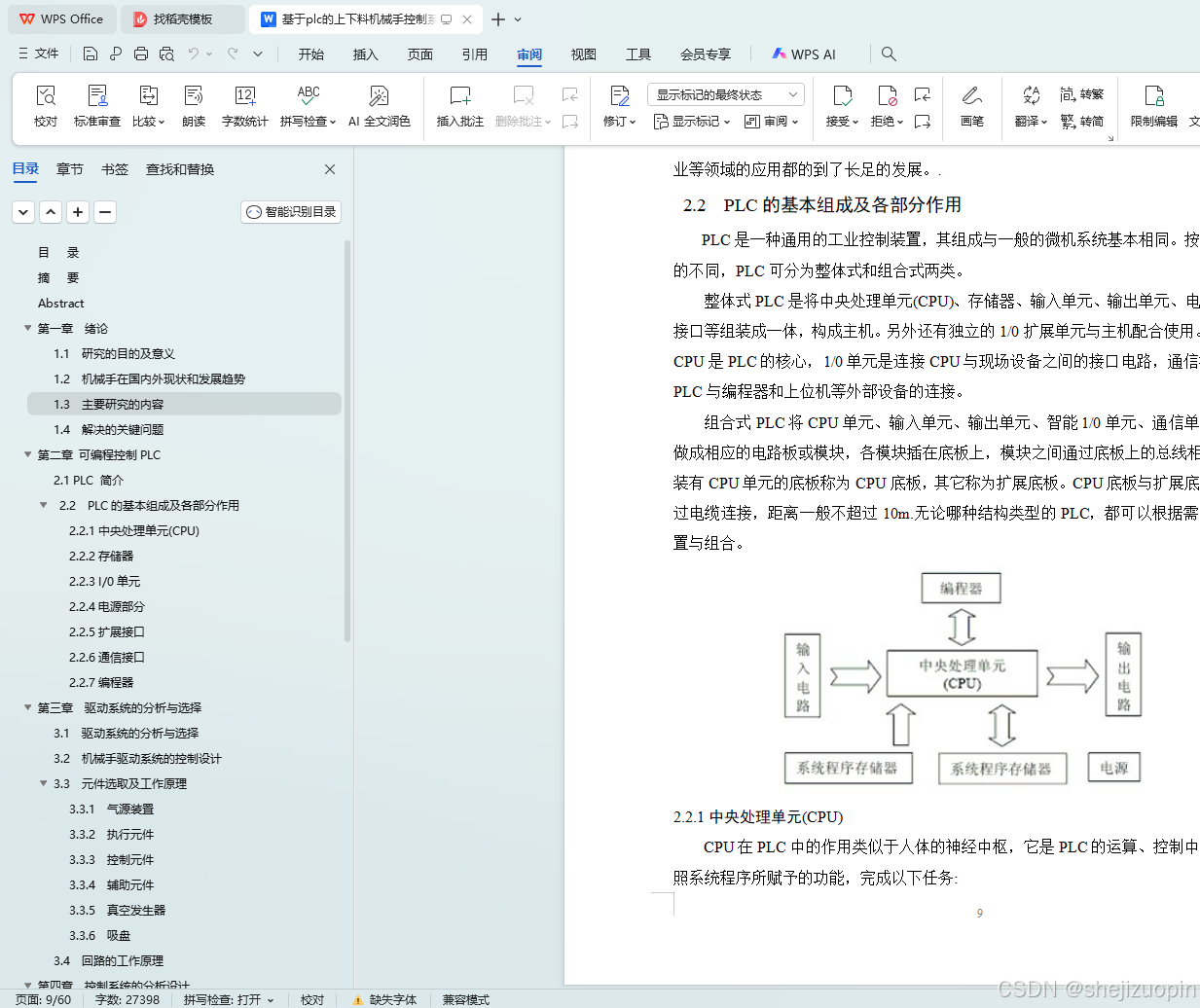Collapse the 2.2 PLC的基本组成 node
Image resolution: width=1200 pixels, height=1008 pixels.
44,505
